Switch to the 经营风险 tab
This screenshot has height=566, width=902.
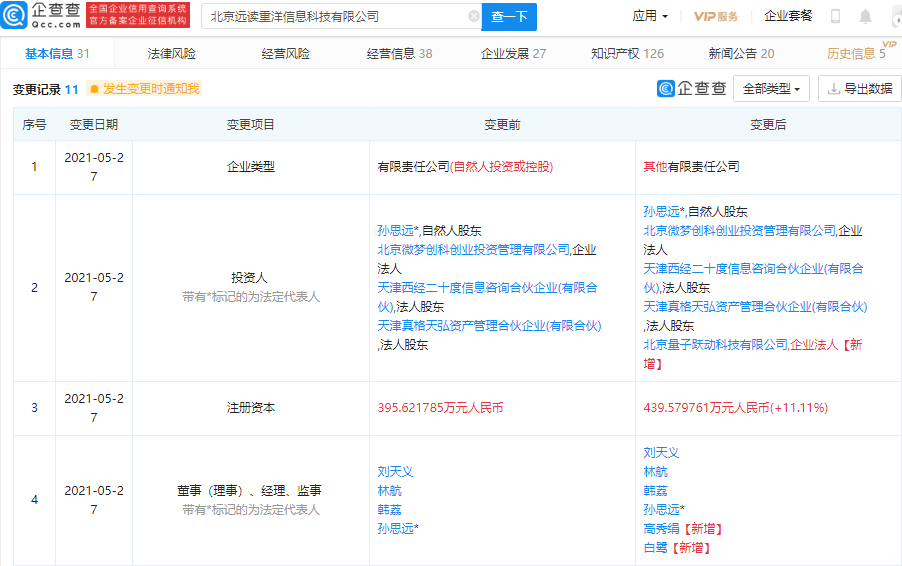[285, 53]
